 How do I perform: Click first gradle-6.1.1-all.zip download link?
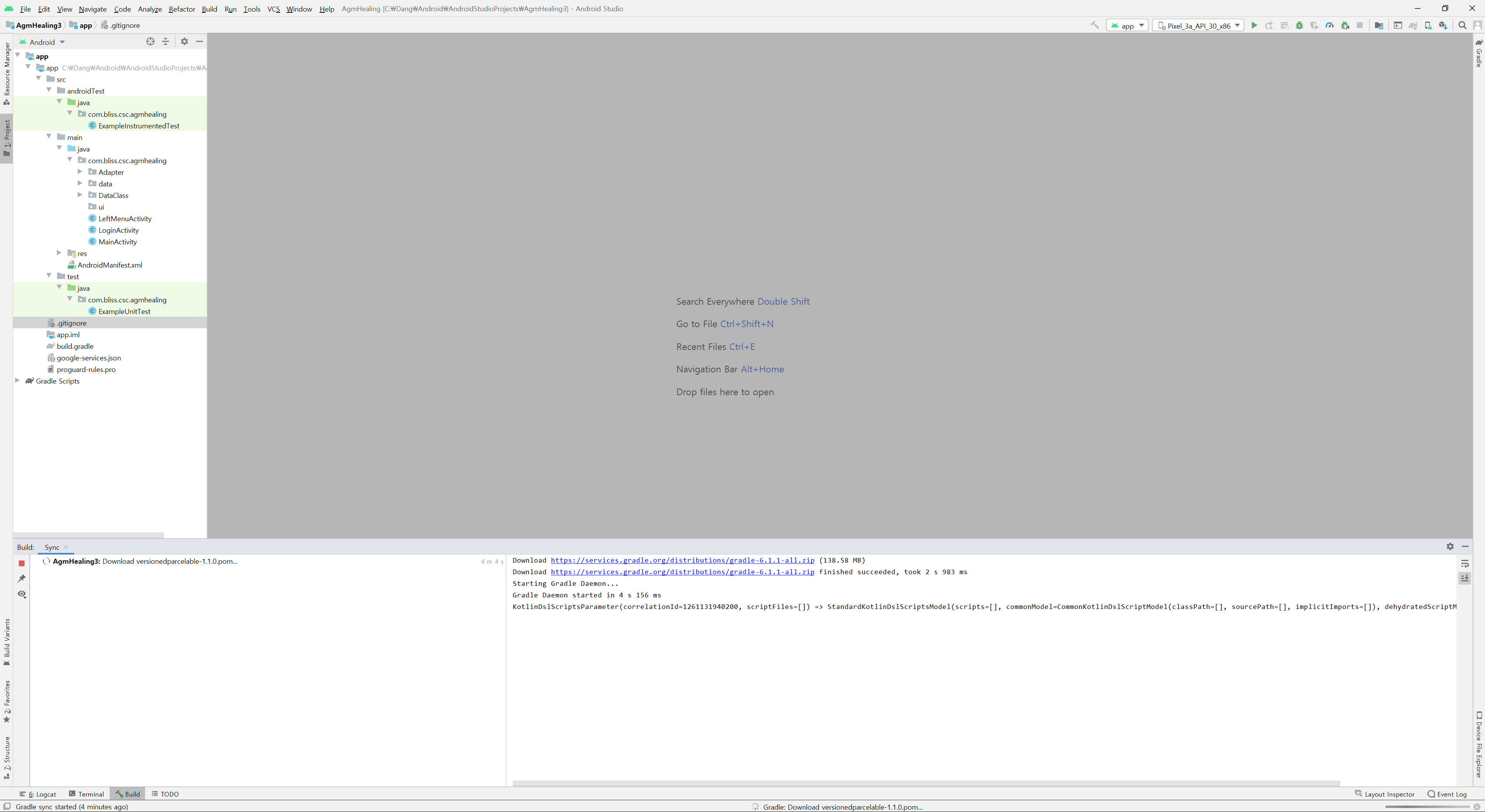(x=682, y=560)
